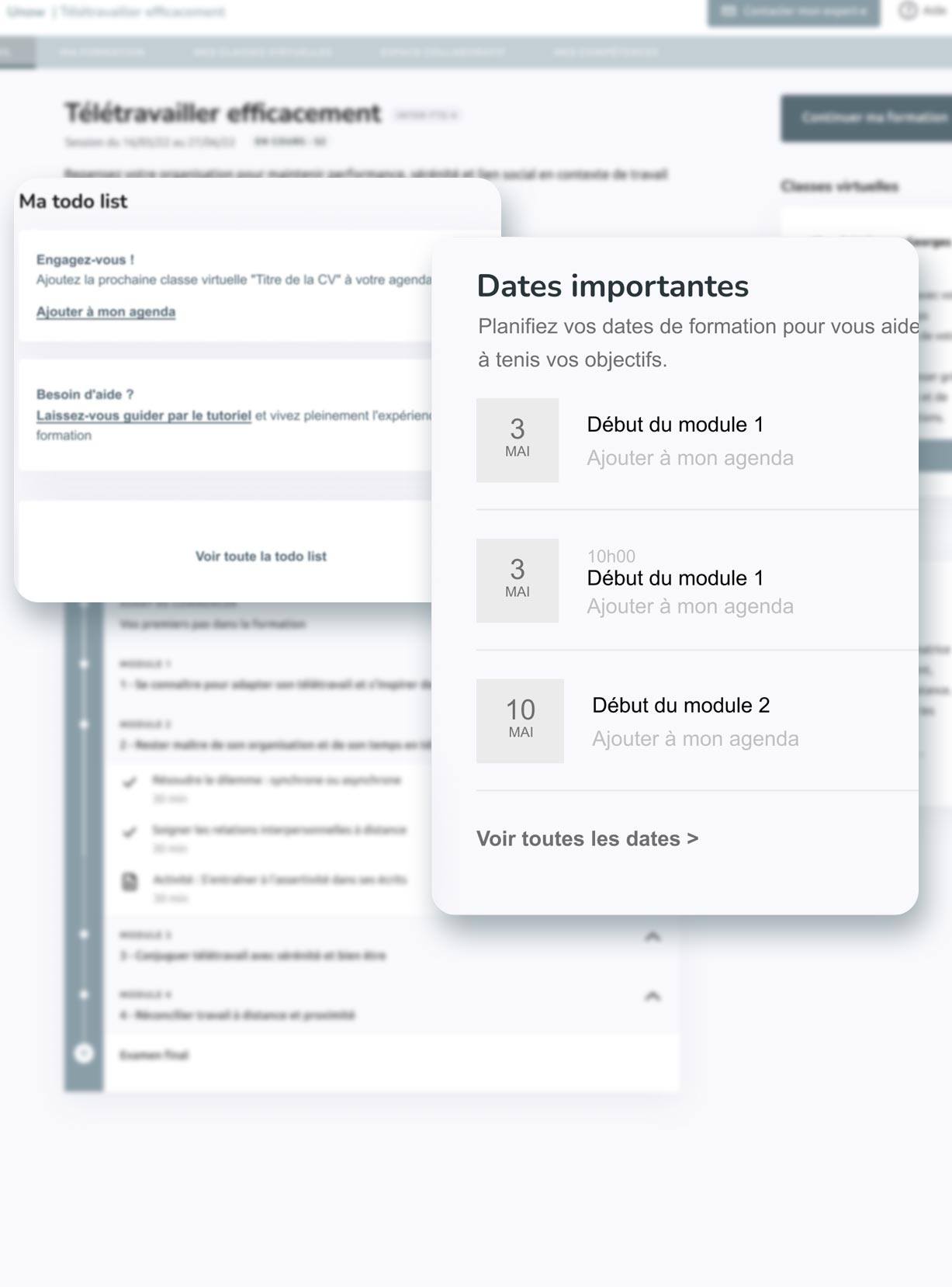
Task: Add Début du module 2 to agenda
Action: tap(694, 738)
